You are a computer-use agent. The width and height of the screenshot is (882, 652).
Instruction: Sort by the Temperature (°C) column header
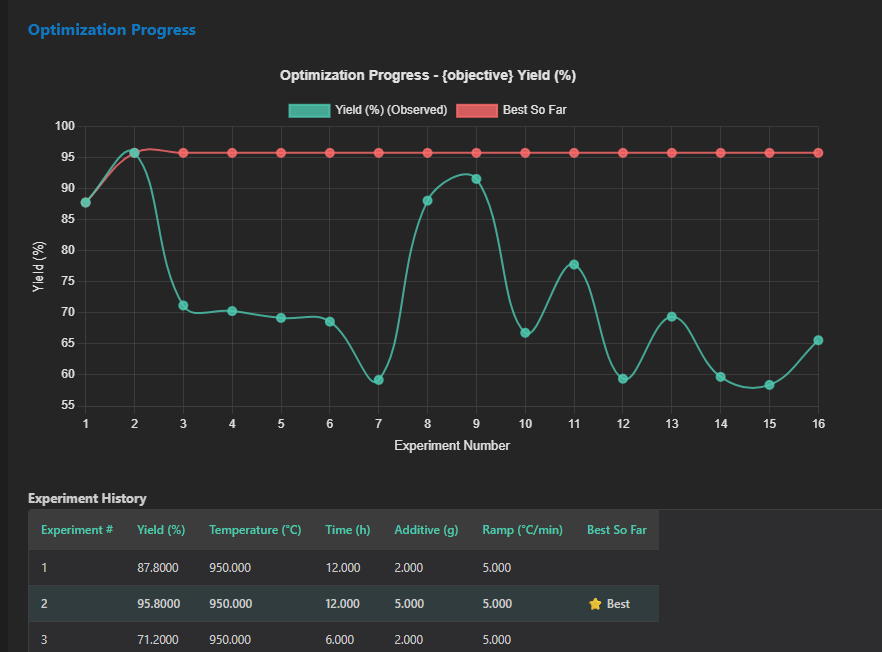255,530
